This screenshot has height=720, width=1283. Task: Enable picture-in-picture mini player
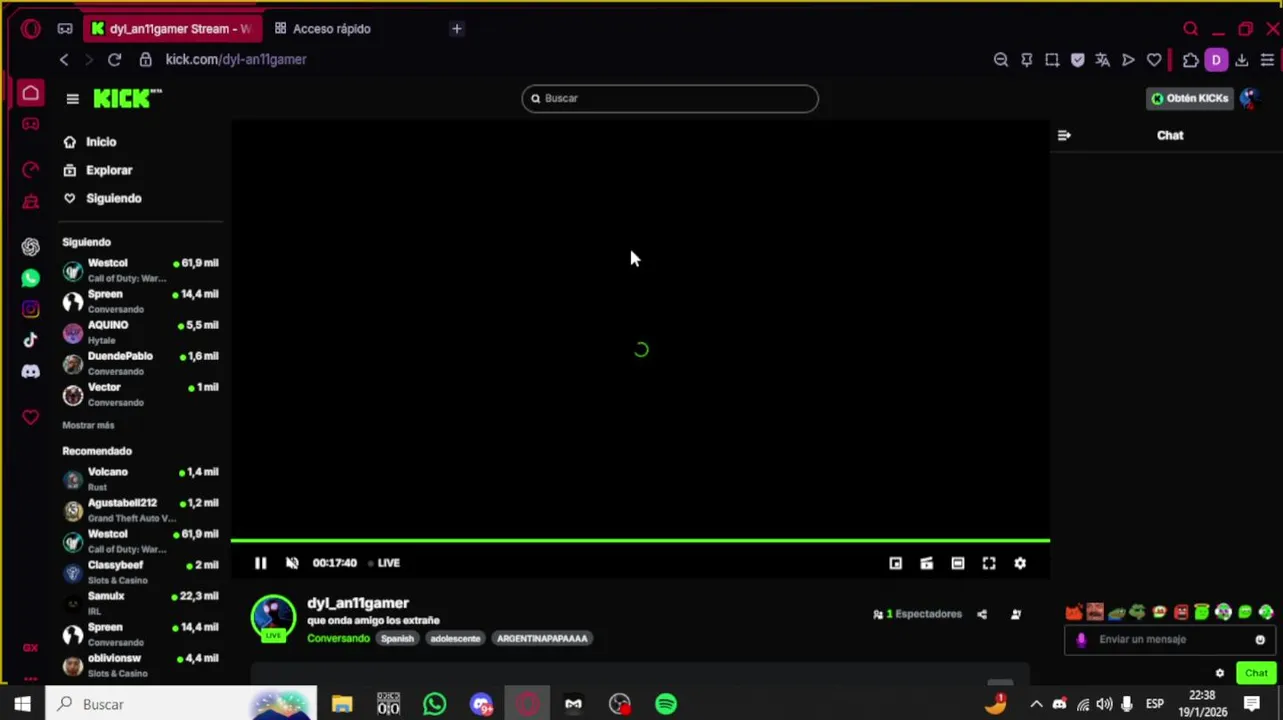tap(896, 563)
